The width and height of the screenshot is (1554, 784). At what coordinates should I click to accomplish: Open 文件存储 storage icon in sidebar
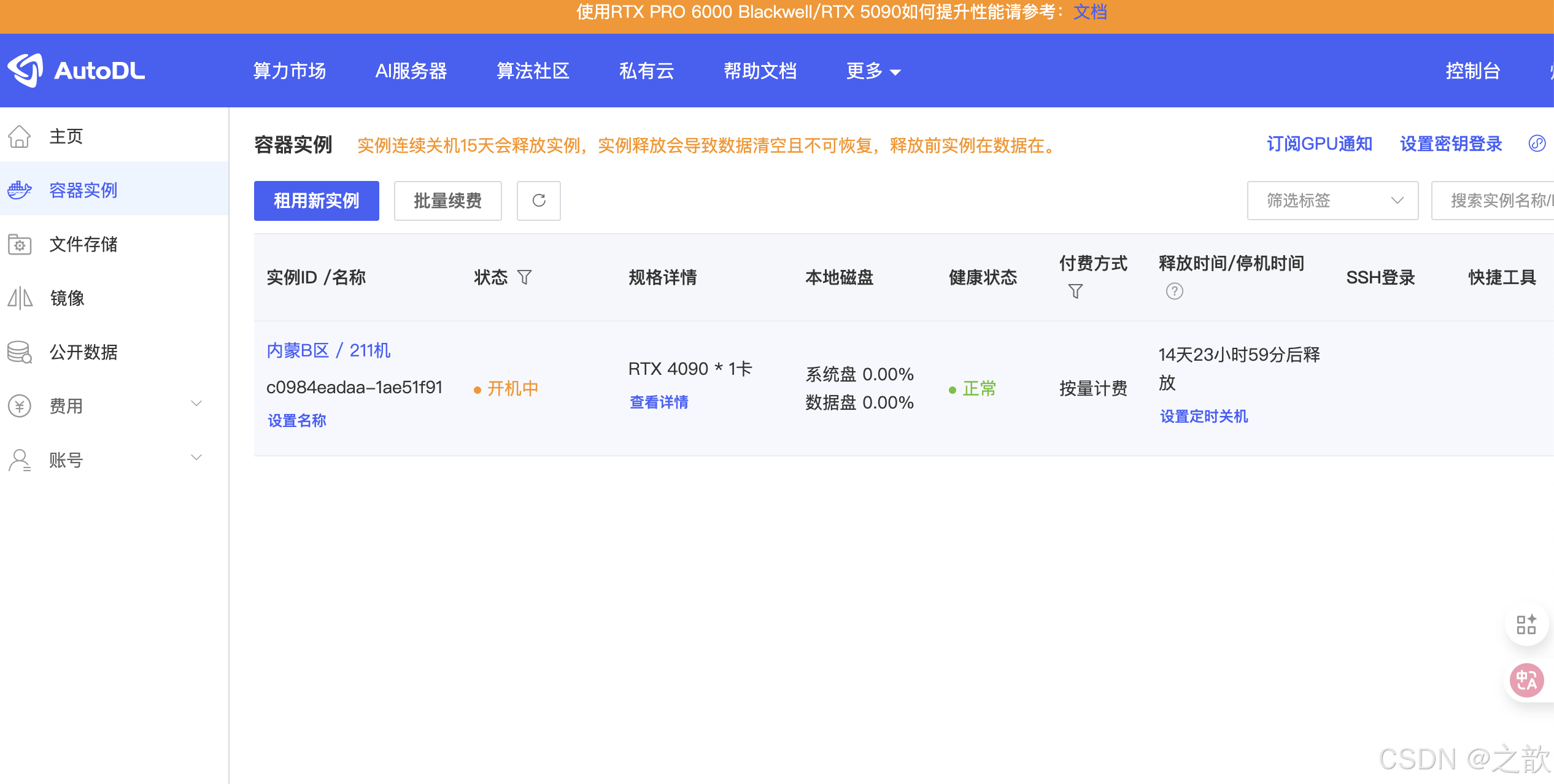[x=19, y=244]
